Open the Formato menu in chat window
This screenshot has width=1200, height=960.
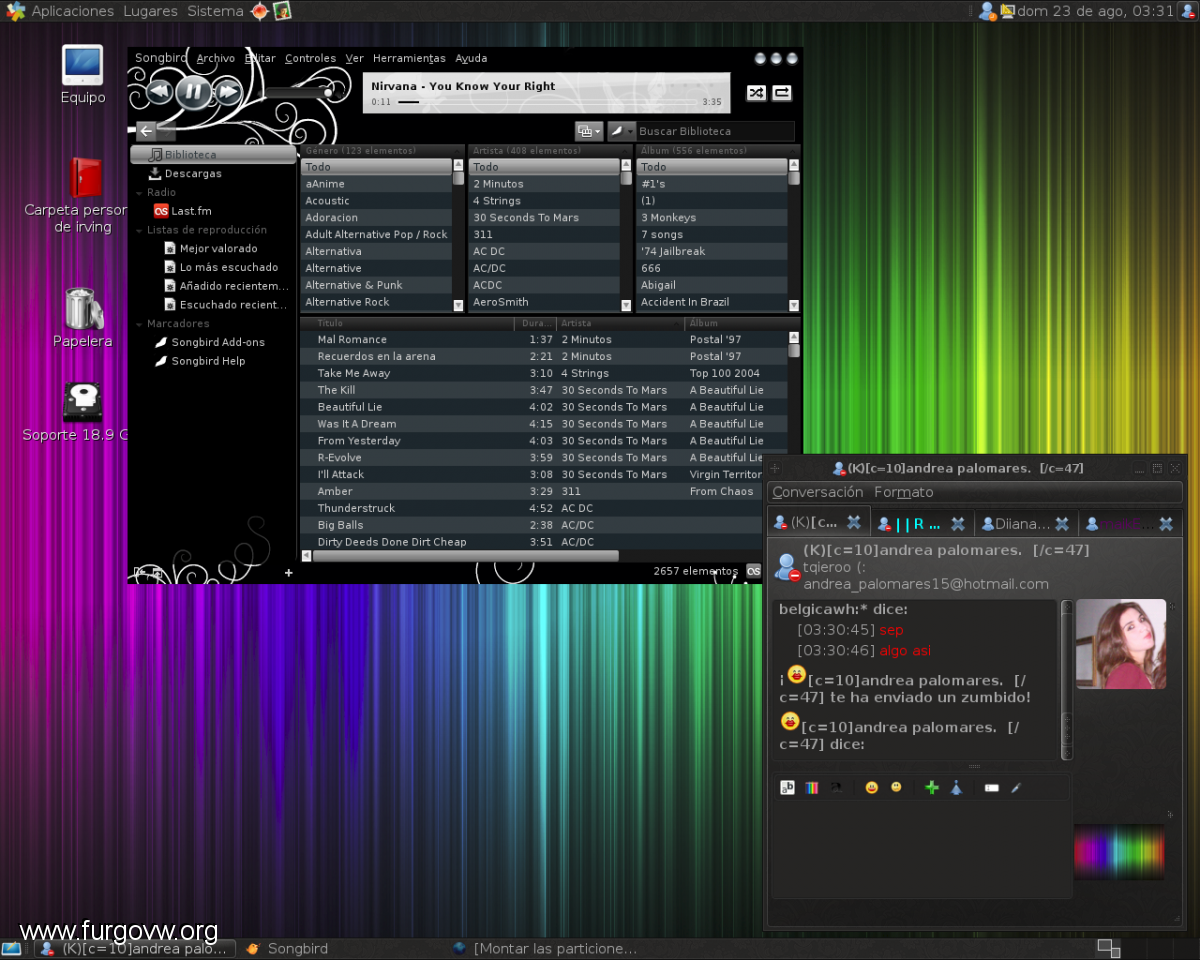point(904,492)
